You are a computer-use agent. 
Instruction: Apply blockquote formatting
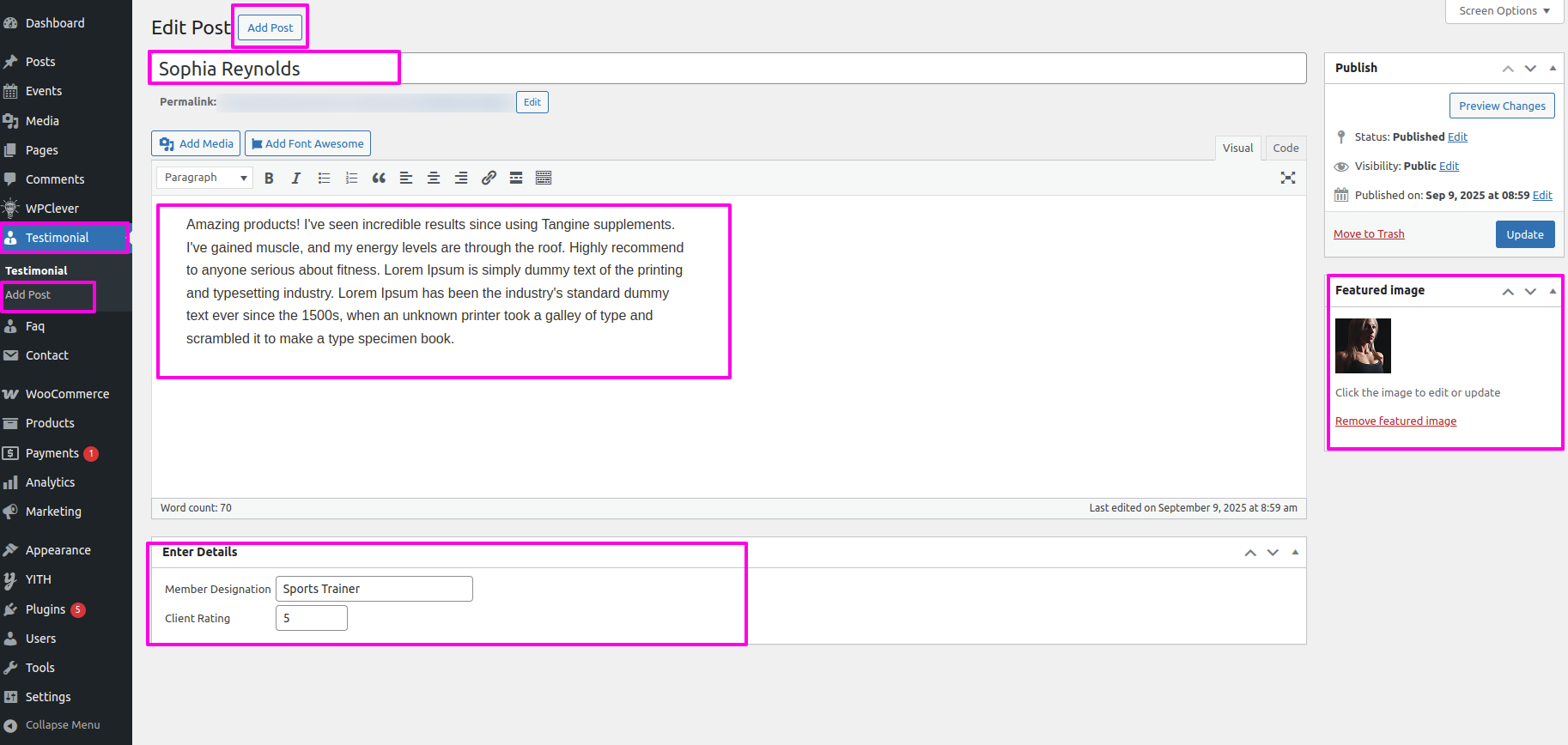[379, 178]
